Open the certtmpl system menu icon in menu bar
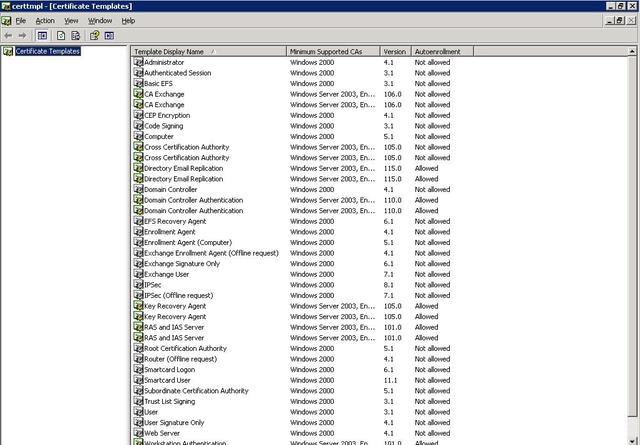640x445 pixels. click(6, 21)
